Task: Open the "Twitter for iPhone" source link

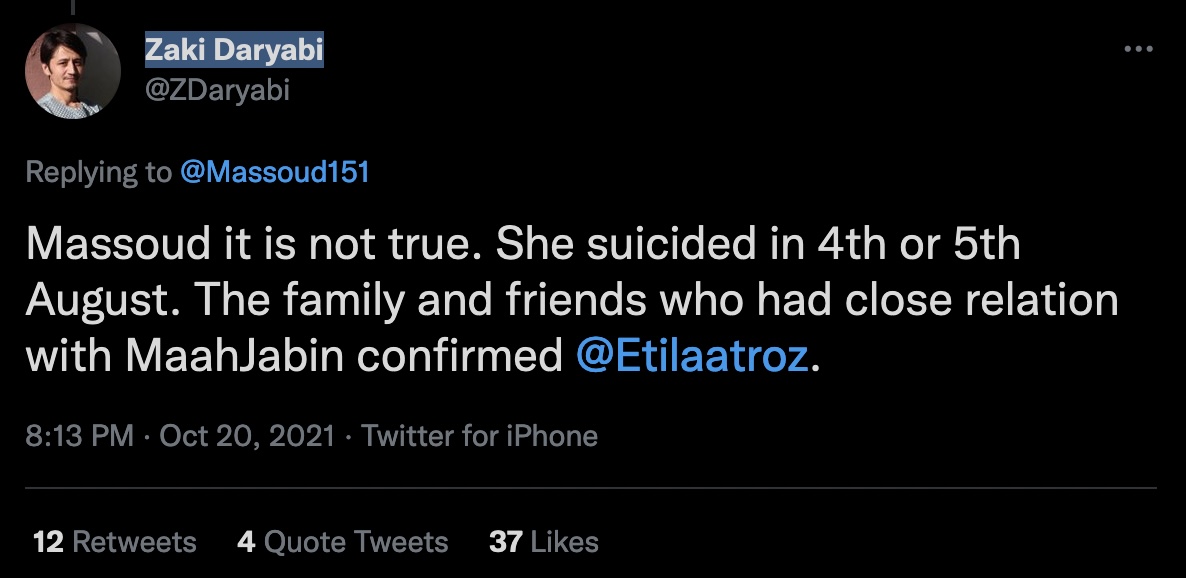Action: [479, 436]
